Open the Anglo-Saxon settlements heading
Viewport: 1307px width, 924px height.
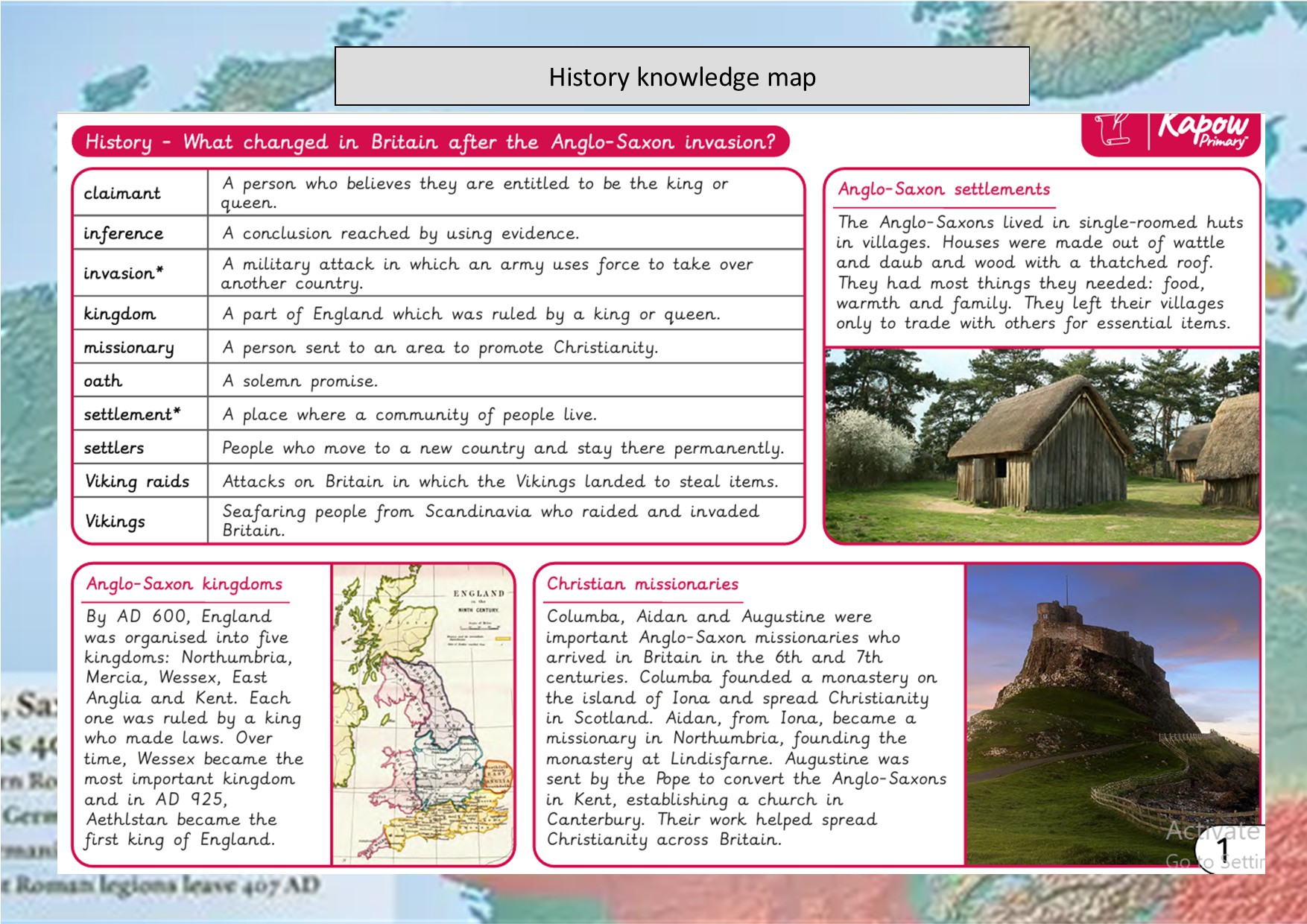point(943,189)
